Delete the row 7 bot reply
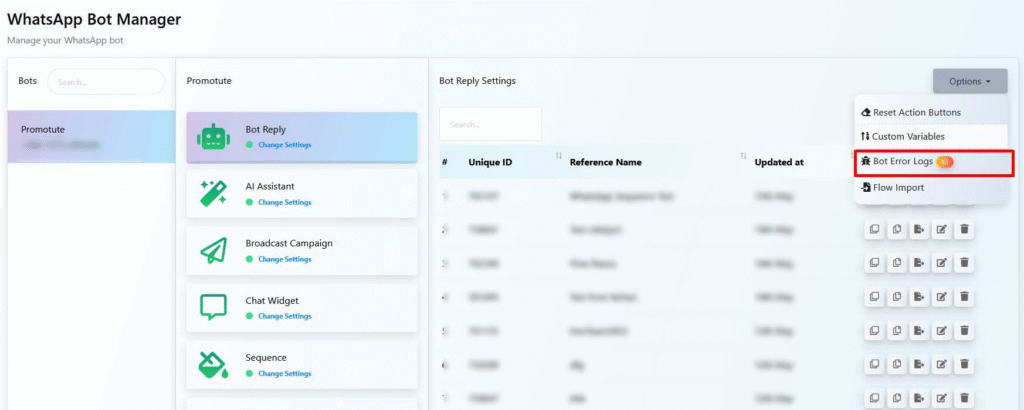 pyautogui.click(x=964, y=398)
